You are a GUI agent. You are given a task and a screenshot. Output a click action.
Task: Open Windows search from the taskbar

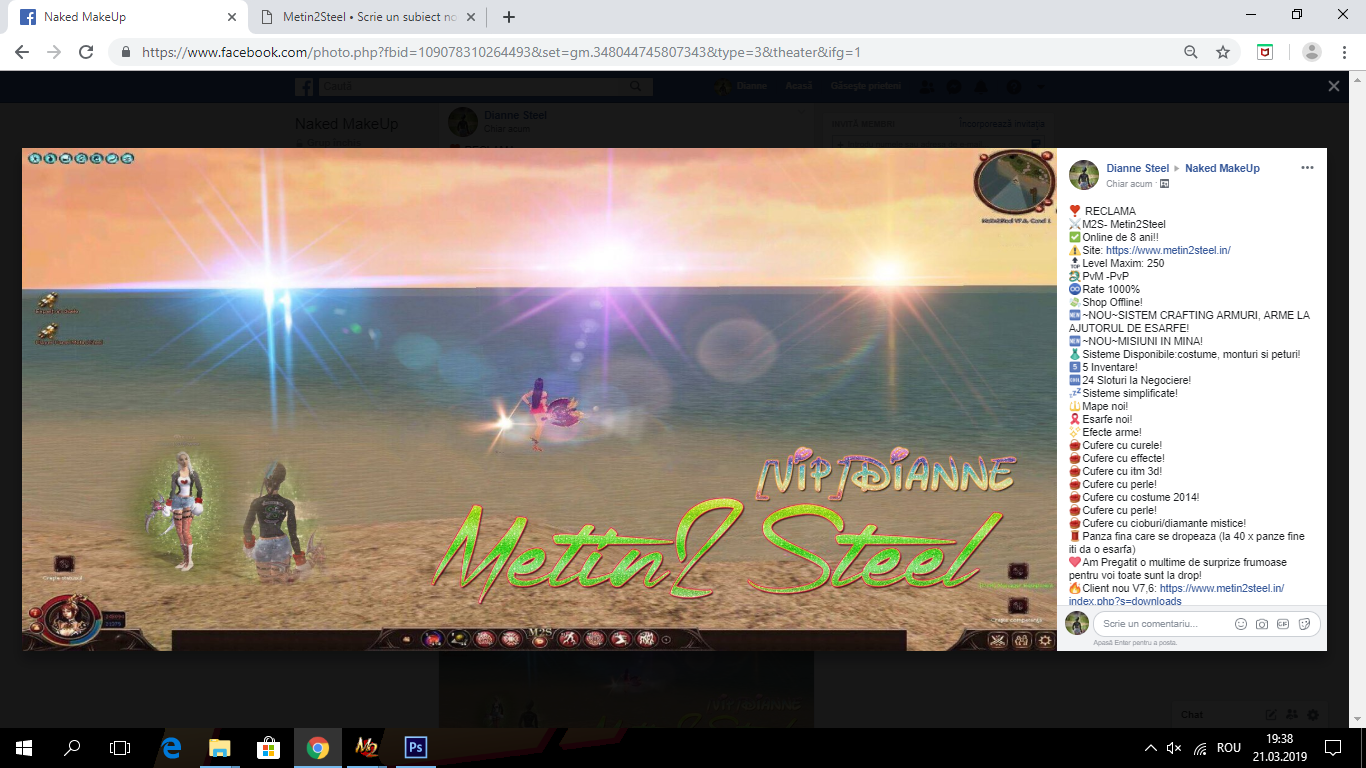tap(72, 747)
